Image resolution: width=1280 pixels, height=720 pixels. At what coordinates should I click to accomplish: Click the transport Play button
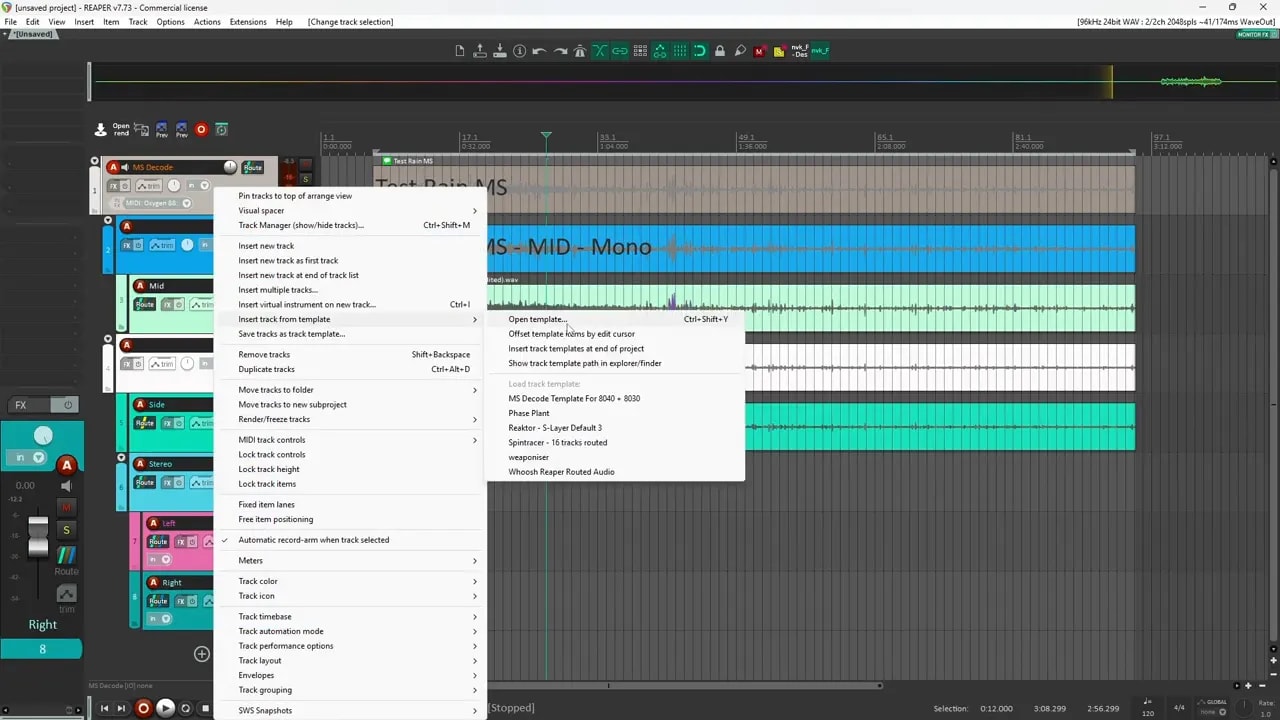(165, 708)
